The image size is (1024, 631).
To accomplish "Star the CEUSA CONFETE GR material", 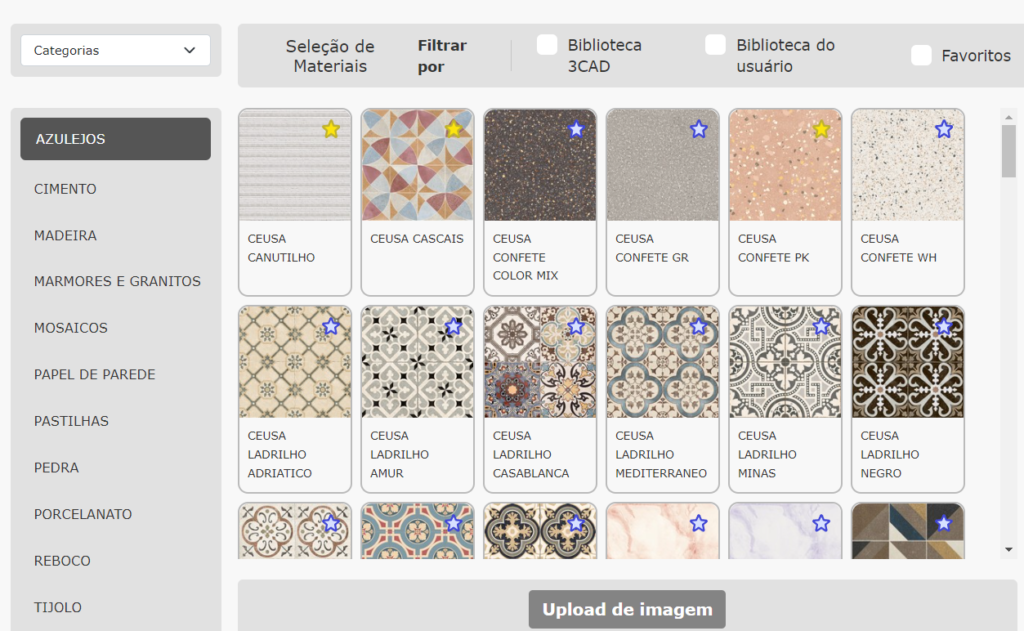I will 698,129.
